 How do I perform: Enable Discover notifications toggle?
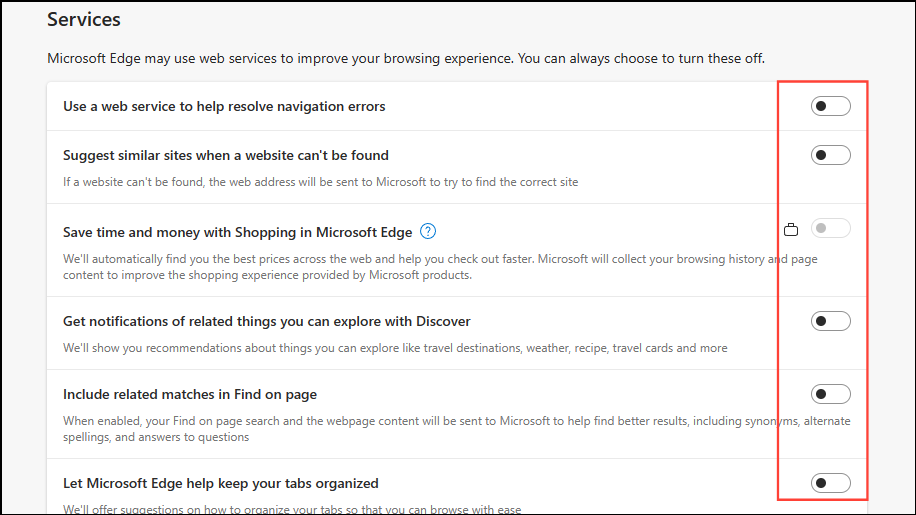[x=830, y=321]
